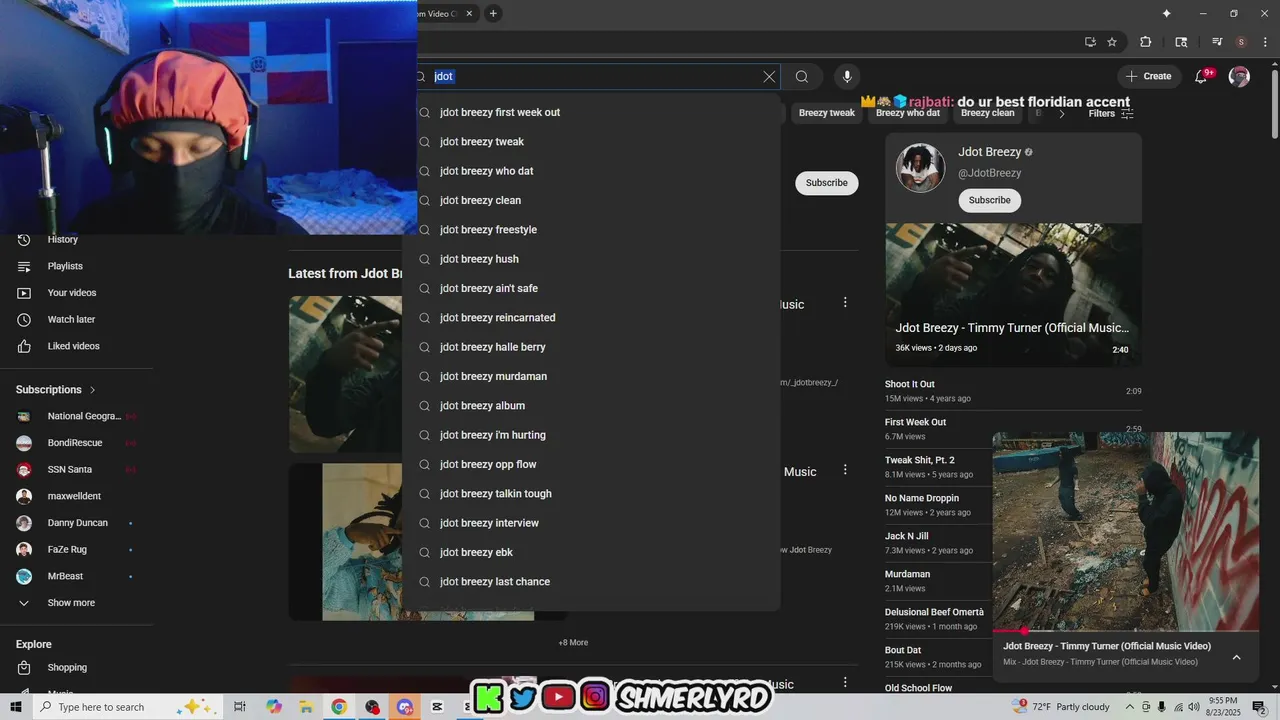This screenshot has height=720, width=1280.
Task: Play the Timmy Turner video in the side panel
Action: click(x=1013, y=294)
